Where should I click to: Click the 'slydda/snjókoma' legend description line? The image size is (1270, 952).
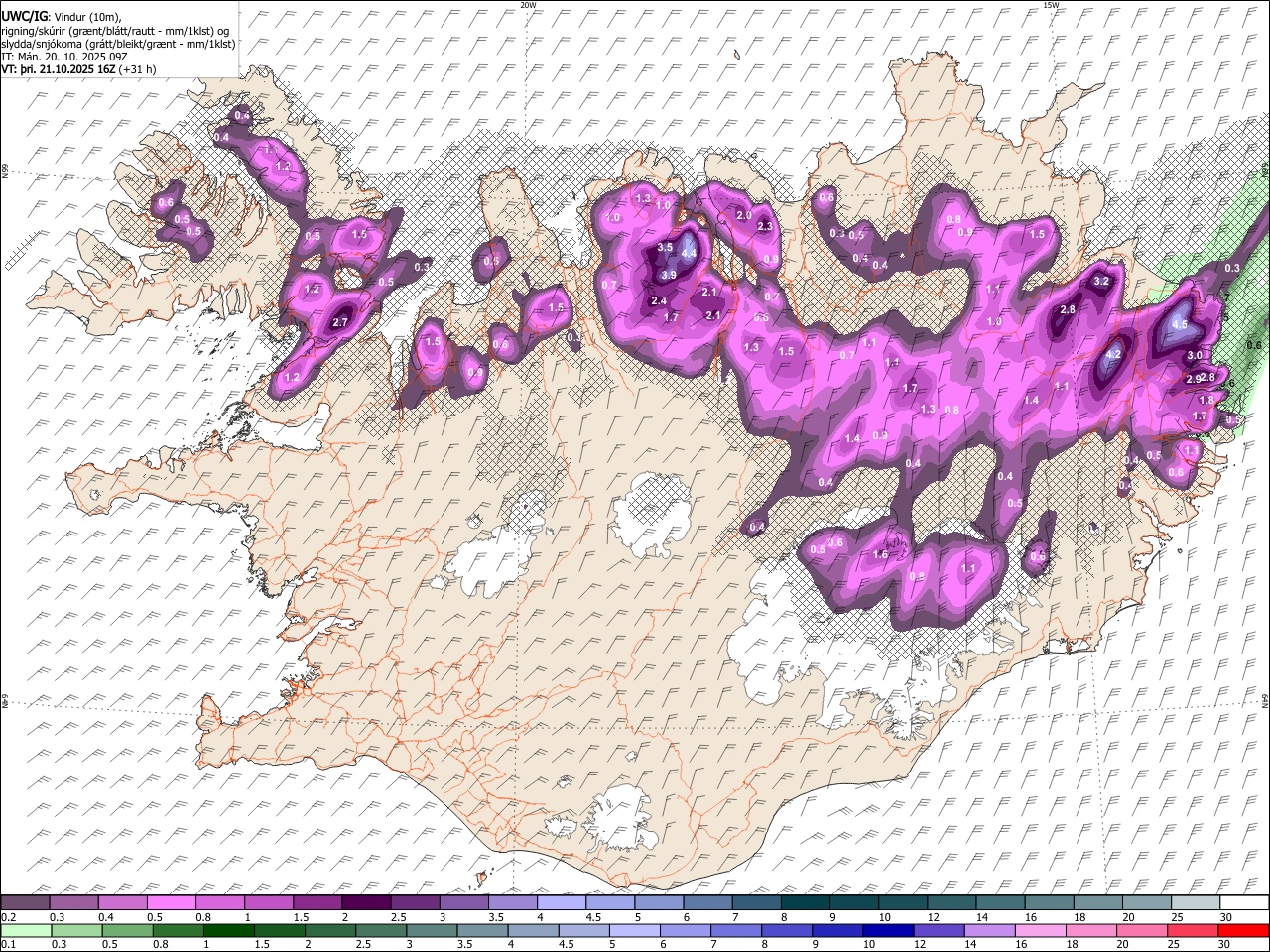pyautogui.click(x=118, y=44)
